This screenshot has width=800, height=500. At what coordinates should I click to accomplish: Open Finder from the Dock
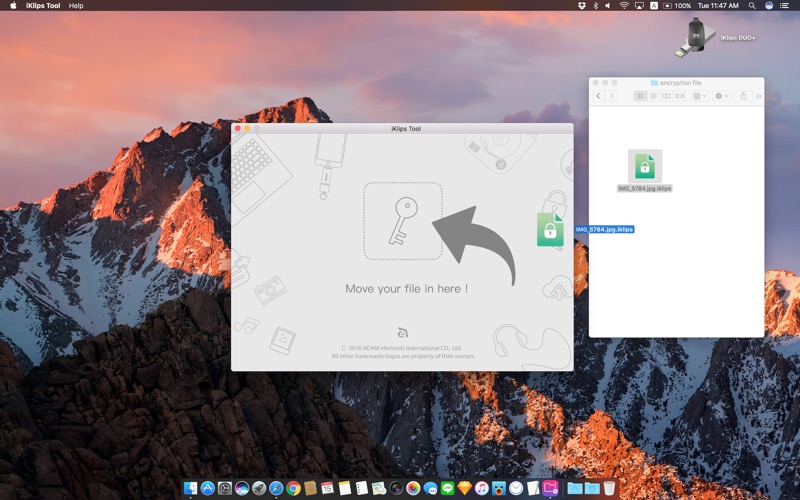190,488
